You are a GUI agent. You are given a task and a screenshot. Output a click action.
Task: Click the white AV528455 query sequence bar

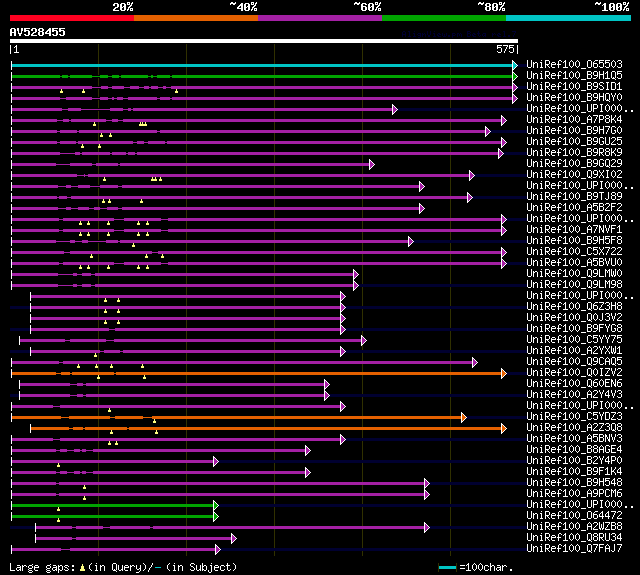(264, 41)
